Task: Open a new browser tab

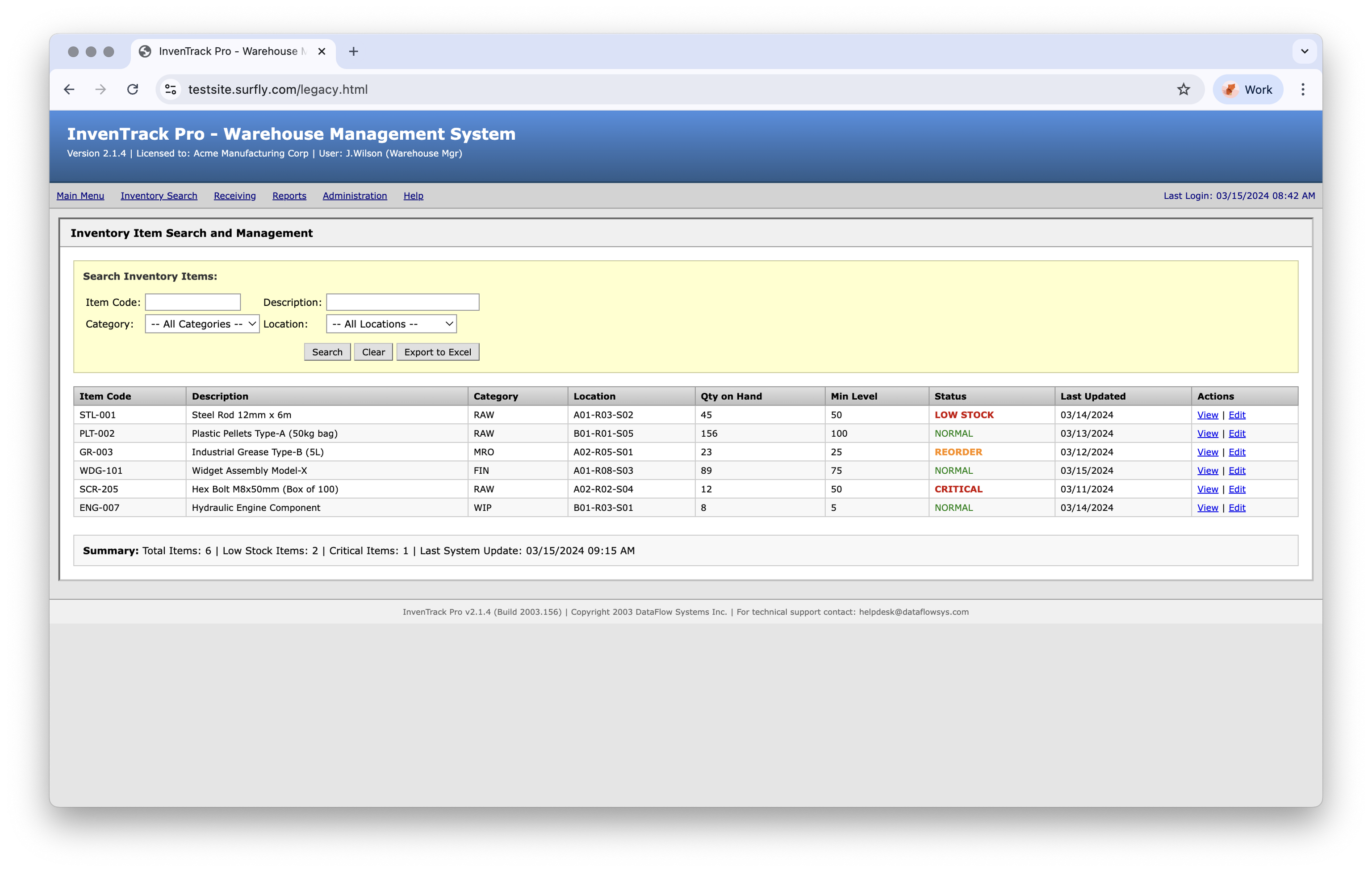Action: tap(354, 51)
